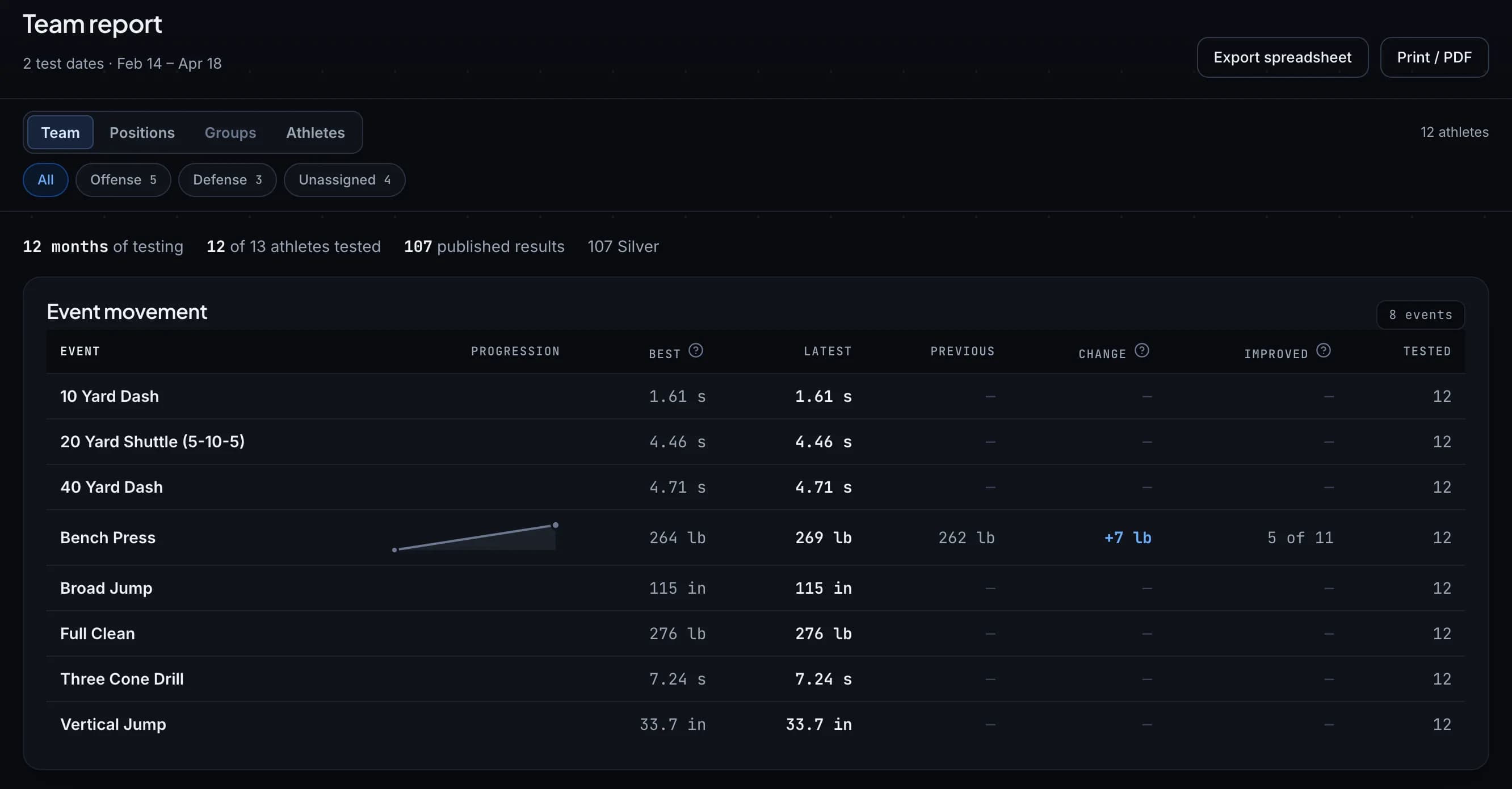Click the Bench Press progression sparkline
Screen dimensions: 1512x789
pos(475,537)
